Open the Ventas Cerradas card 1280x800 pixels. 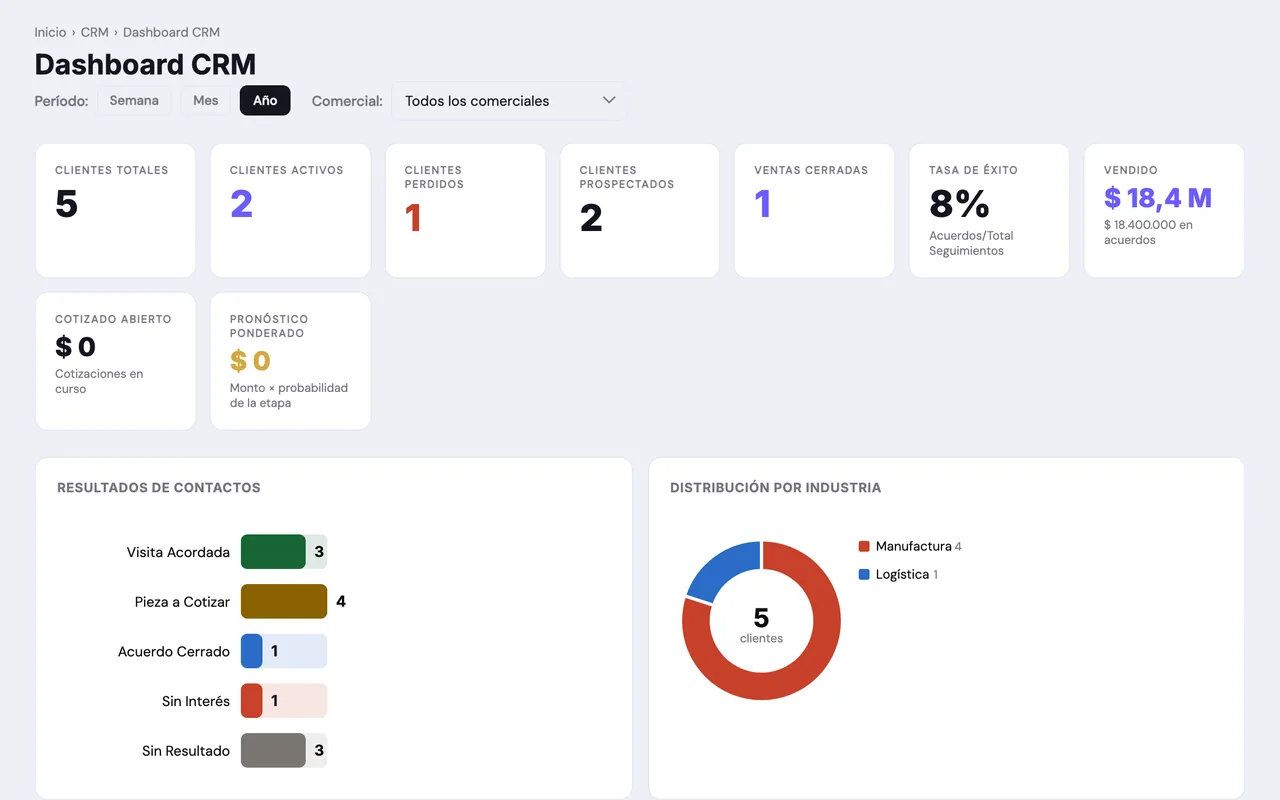814,211
